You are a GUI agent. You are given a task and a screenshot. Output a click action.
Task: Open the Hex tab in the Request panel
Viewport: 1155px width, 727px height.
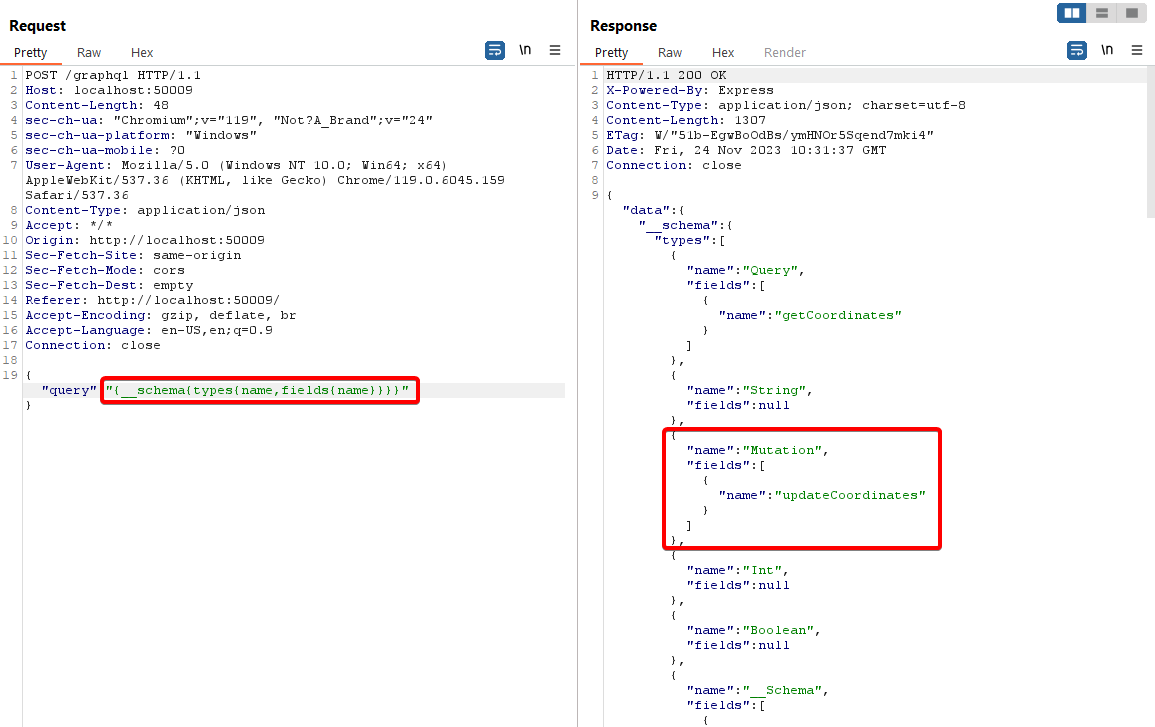pos(142,53)
